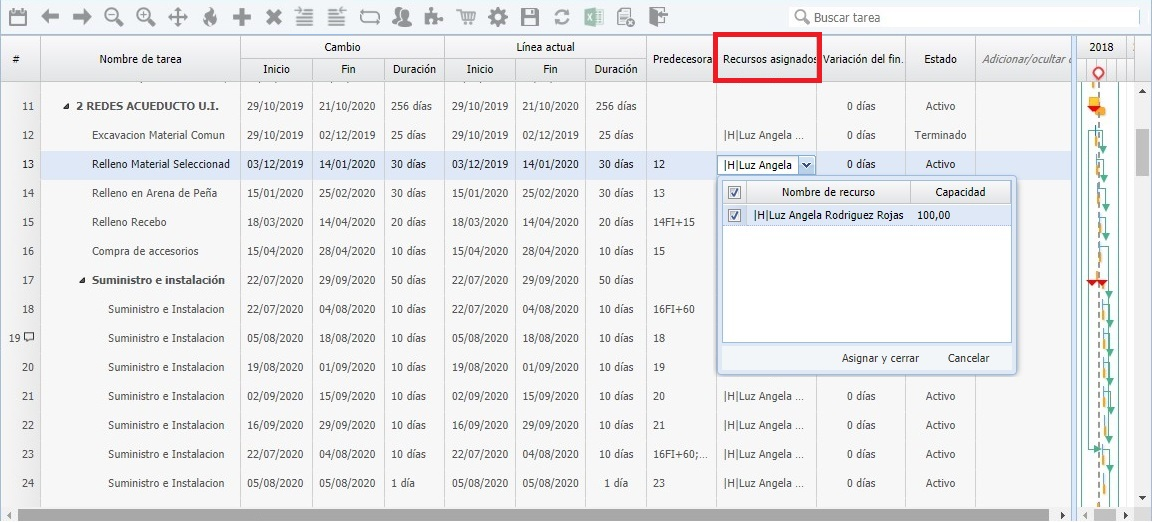Click the vertical scrollbar thumb
The width and height of the screenshot is (1152, 522).
1142,153
